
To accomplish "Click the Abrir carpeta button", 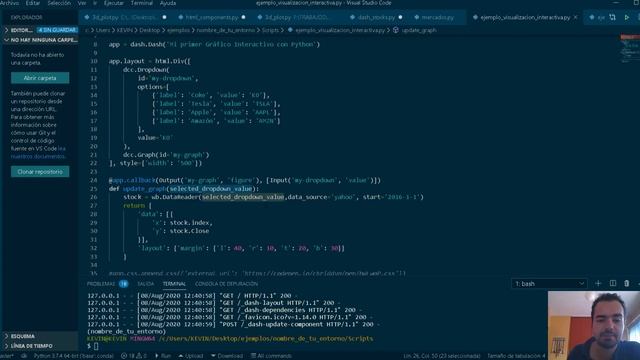I will click(40, 78).
